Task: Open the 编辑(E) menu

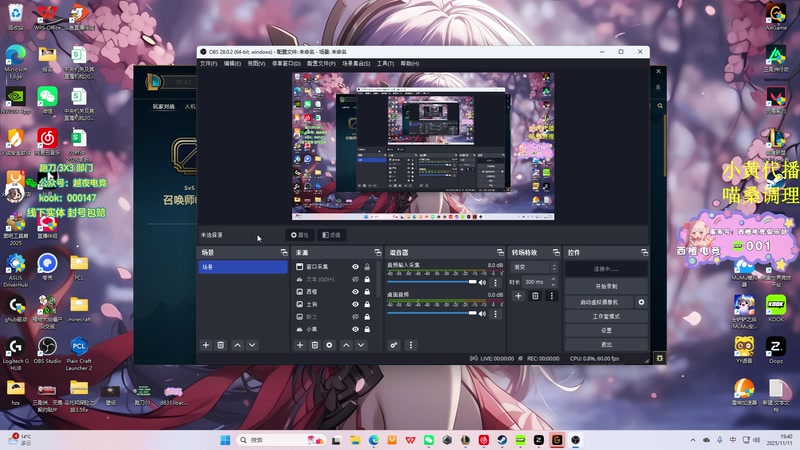Action: pyautogui.click(x=232, y=64)
